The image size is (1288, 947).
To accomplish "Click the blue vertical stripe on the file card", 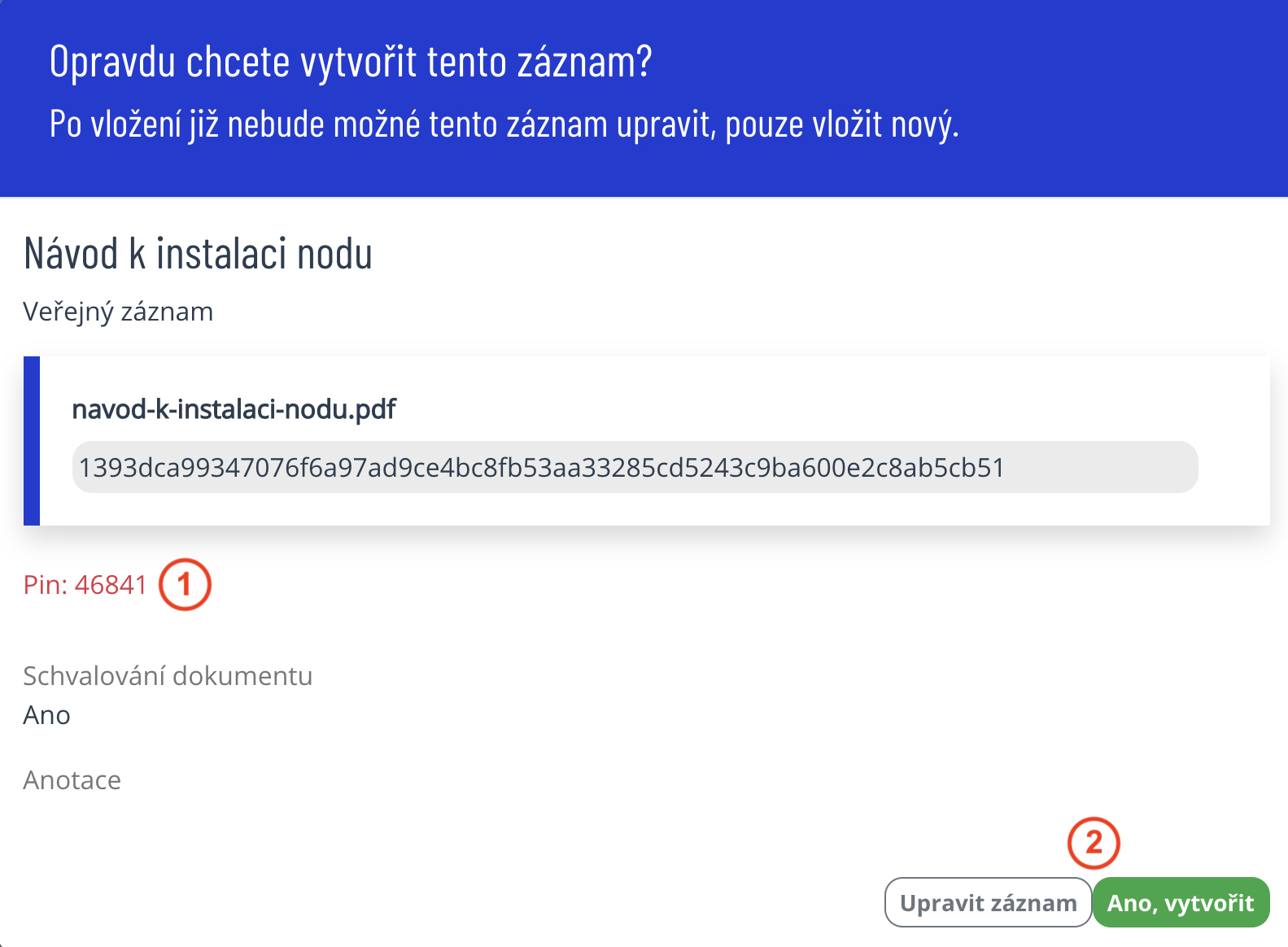I will click(32, 440).
